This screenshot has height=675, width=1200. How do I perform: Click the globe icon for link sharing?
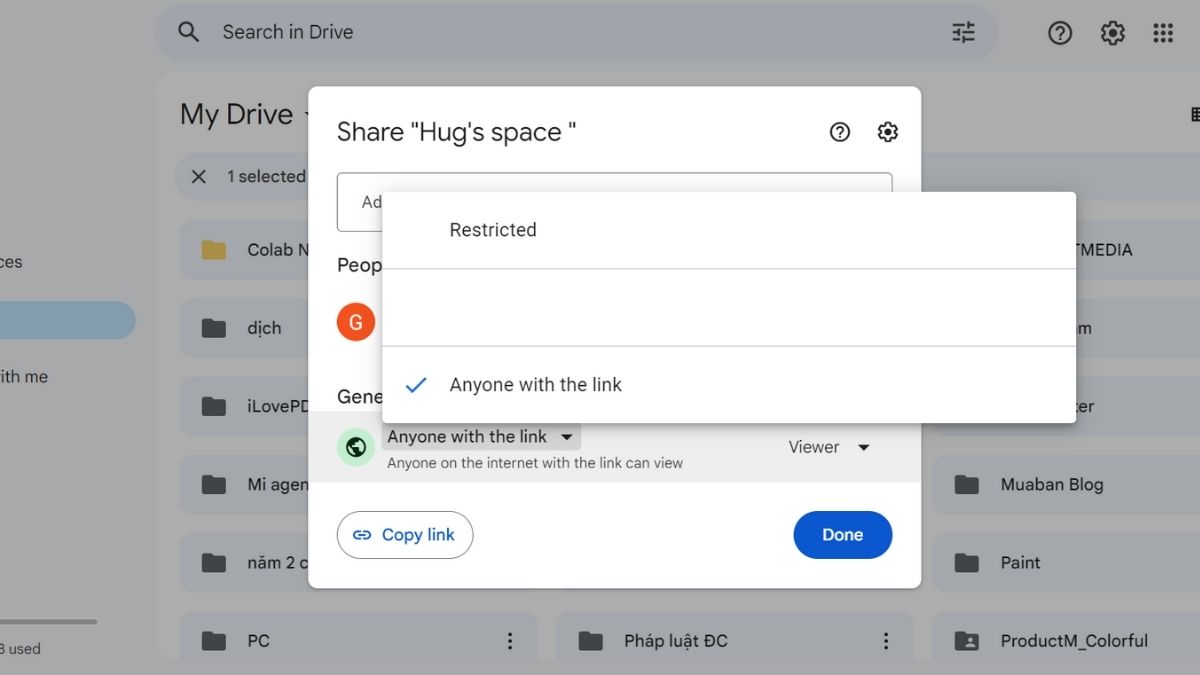(356, 447)
